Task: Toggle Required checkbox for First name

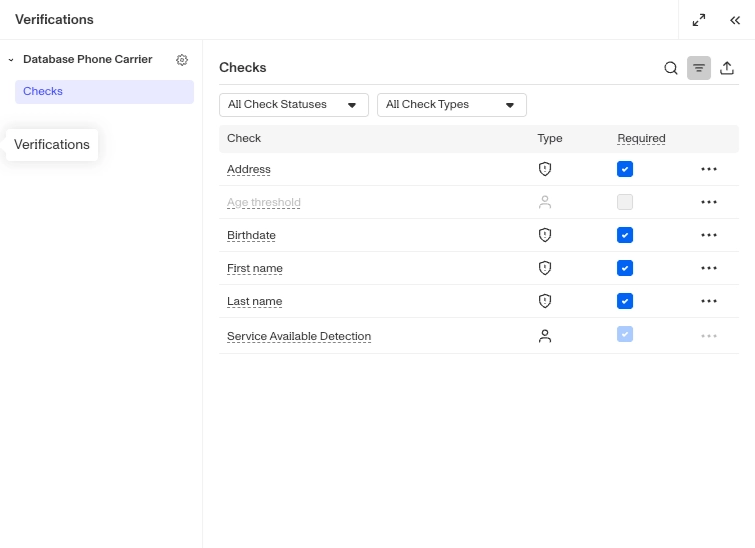Action: 625,268
